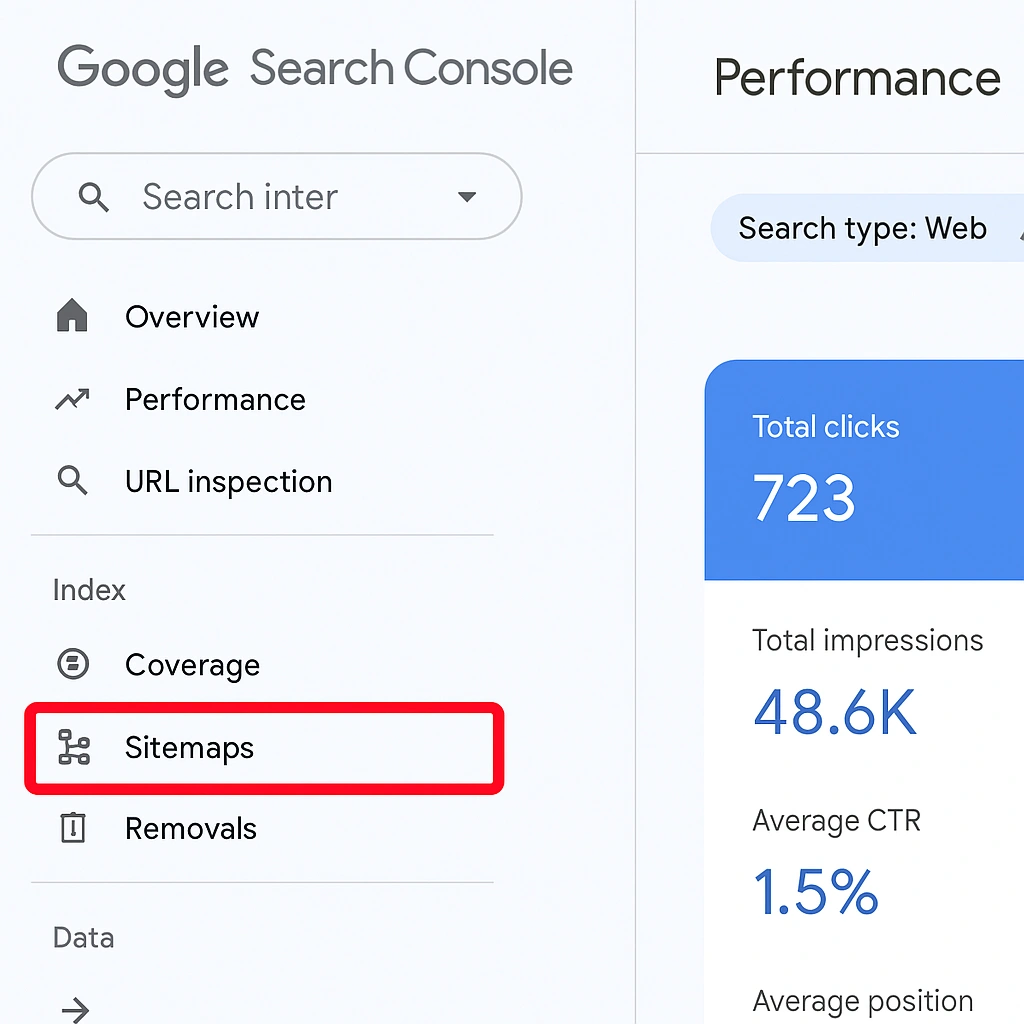Select Removals in the sidebar
The width and height of the screenshot is (1024, 1024).
coord(190,829)
